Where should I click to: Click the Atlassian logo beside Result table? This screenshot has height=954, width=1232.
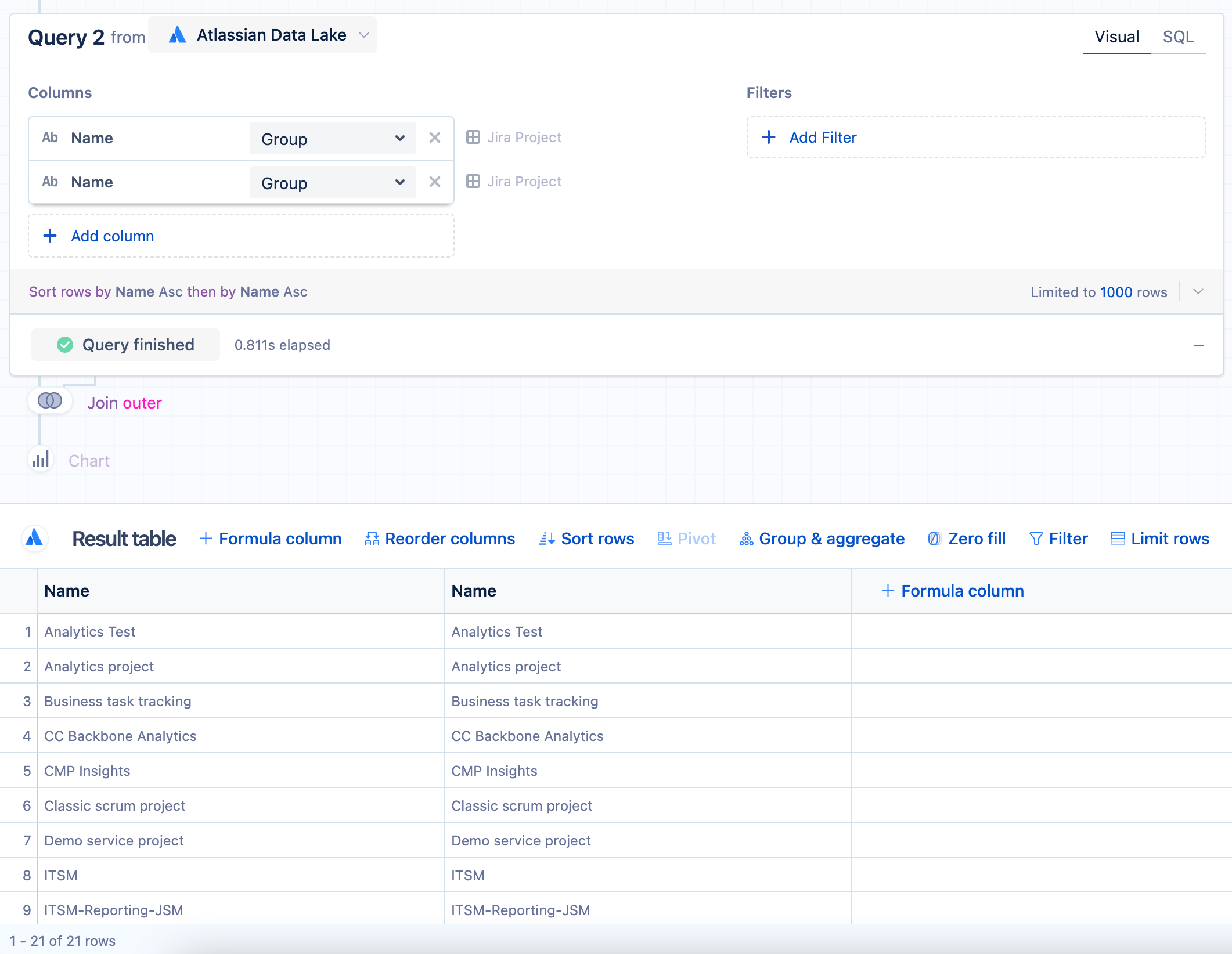(35, 538)
